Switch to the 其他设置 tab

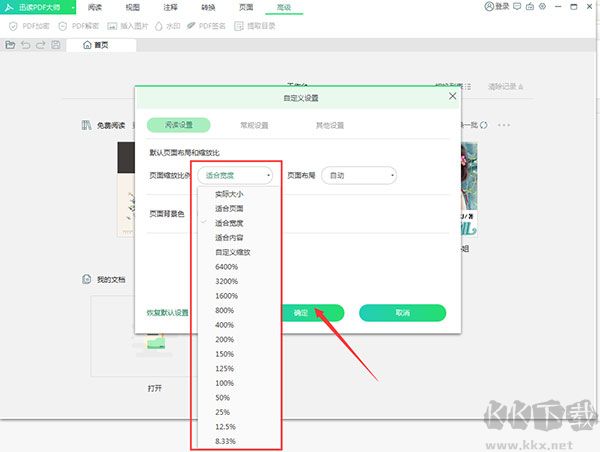coord(330,126)
